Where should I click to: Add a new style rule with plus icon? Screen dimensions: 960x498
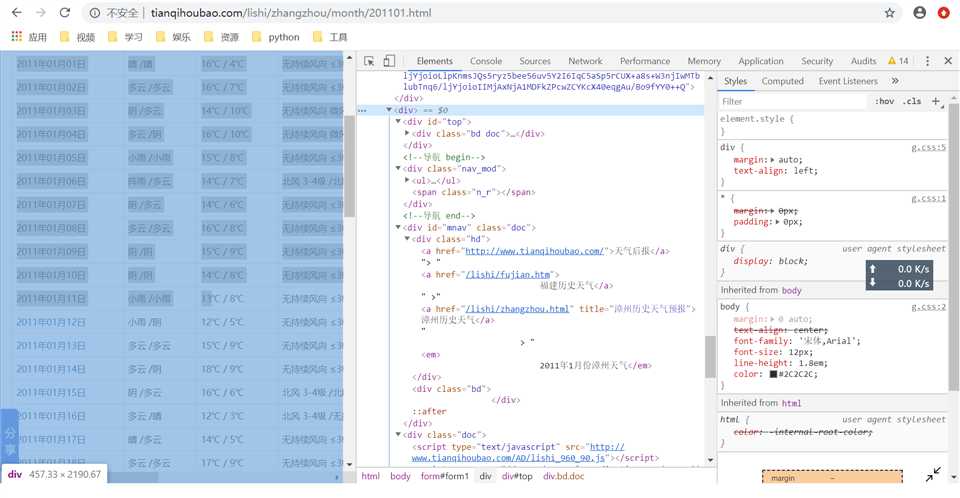(x=936, y=101)
